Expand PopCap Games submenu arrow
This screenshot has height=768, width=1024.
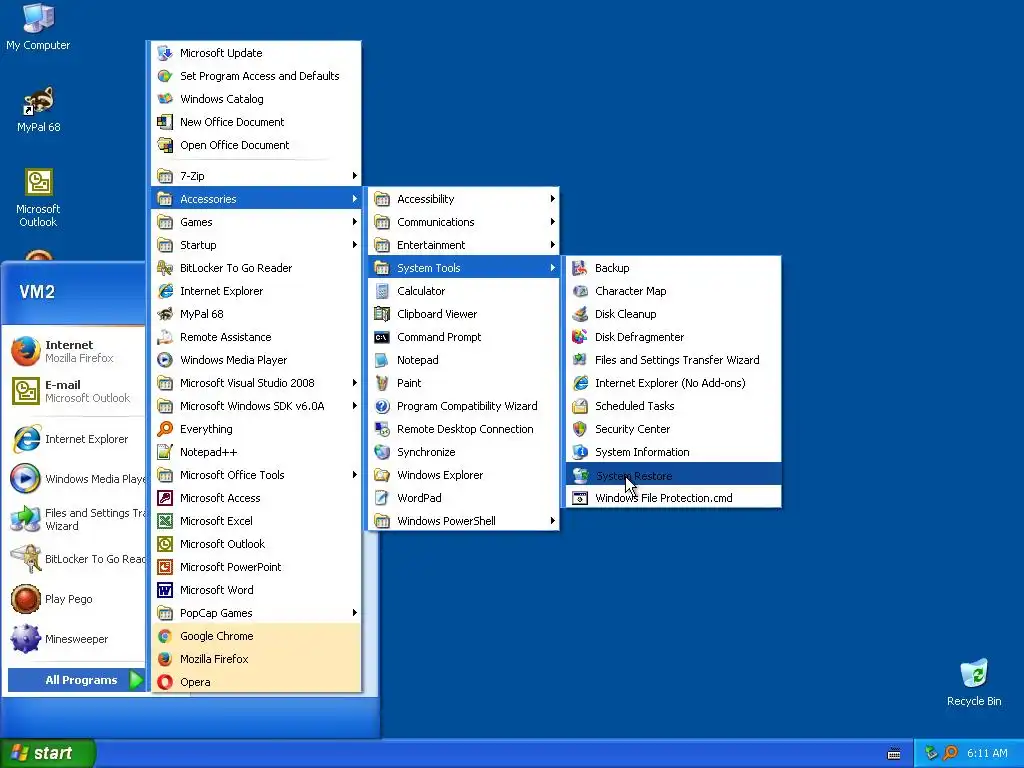[355, 613]
